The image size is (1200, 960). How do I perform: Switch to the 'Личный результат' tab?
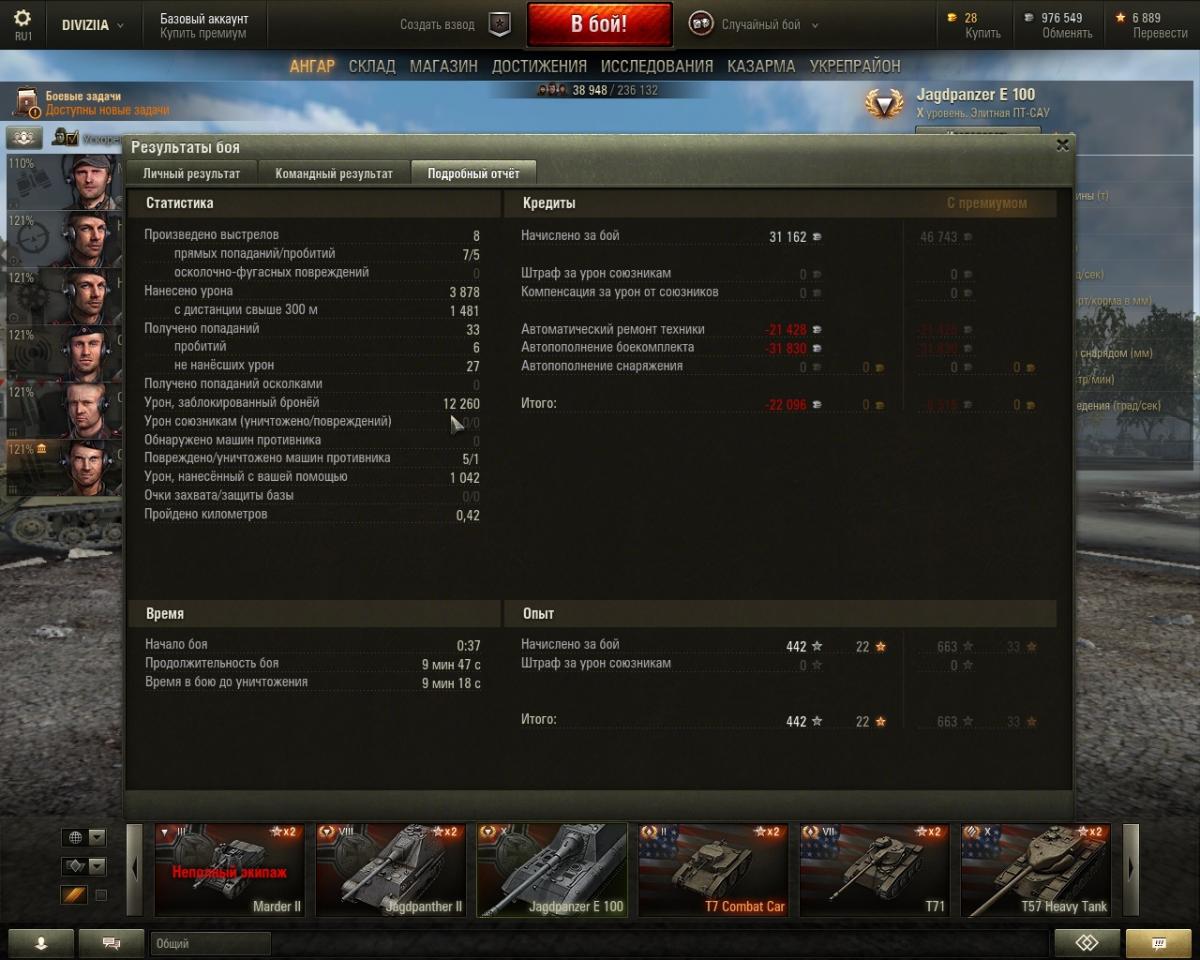191,173
